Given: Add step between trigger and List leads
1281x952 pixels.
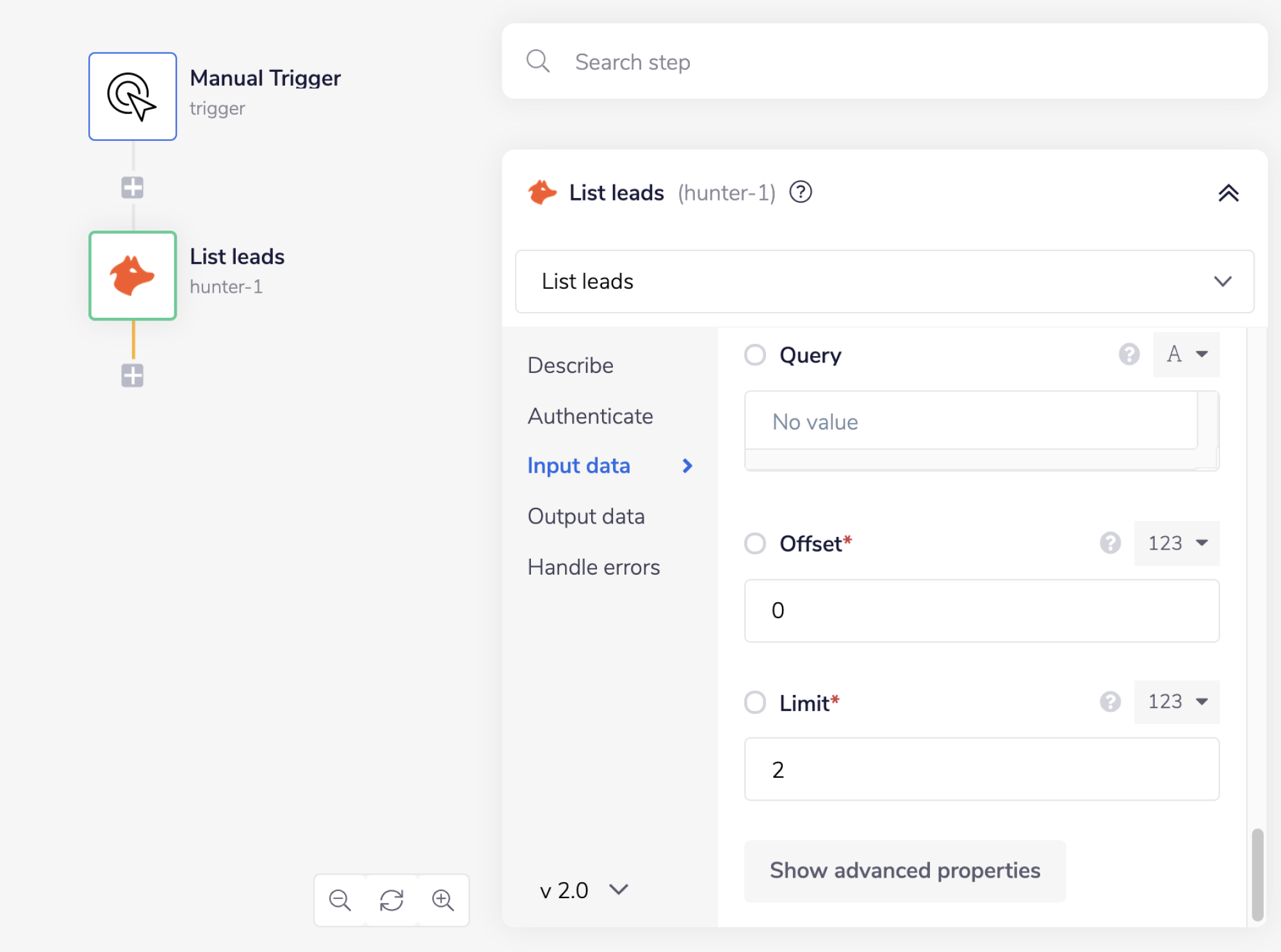Looking at the screenshot, I should click(133, 188).
